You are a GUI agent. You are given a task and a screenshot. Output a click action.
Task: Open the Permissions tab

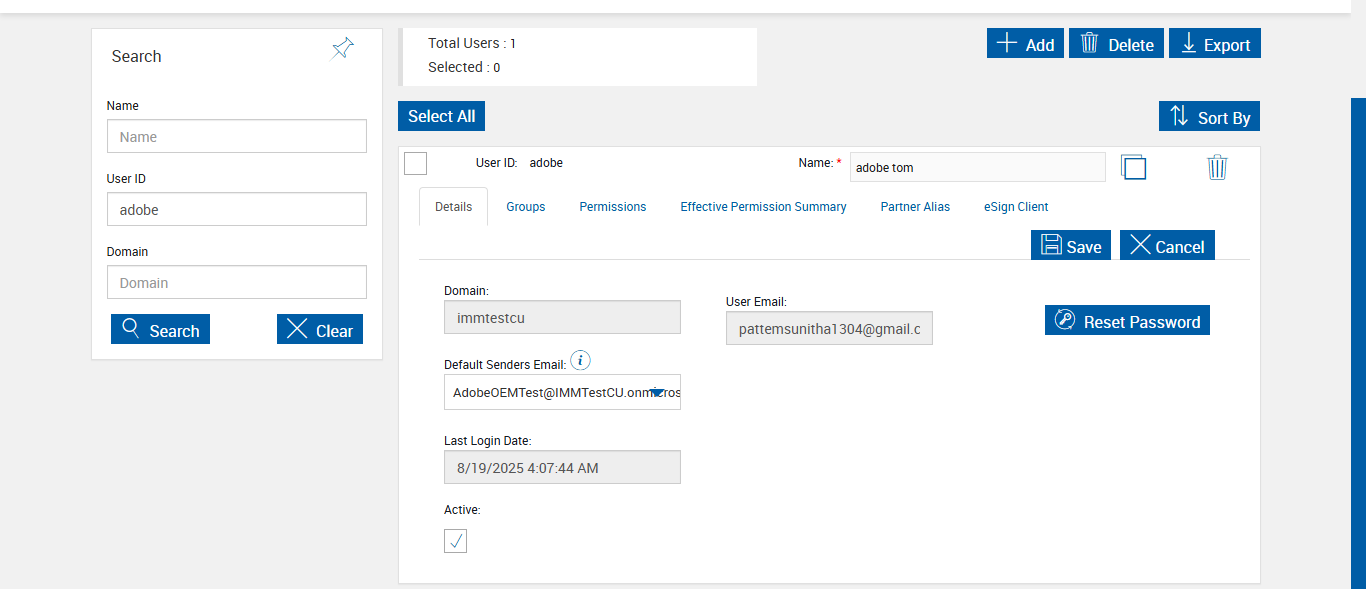pos(613,207)
